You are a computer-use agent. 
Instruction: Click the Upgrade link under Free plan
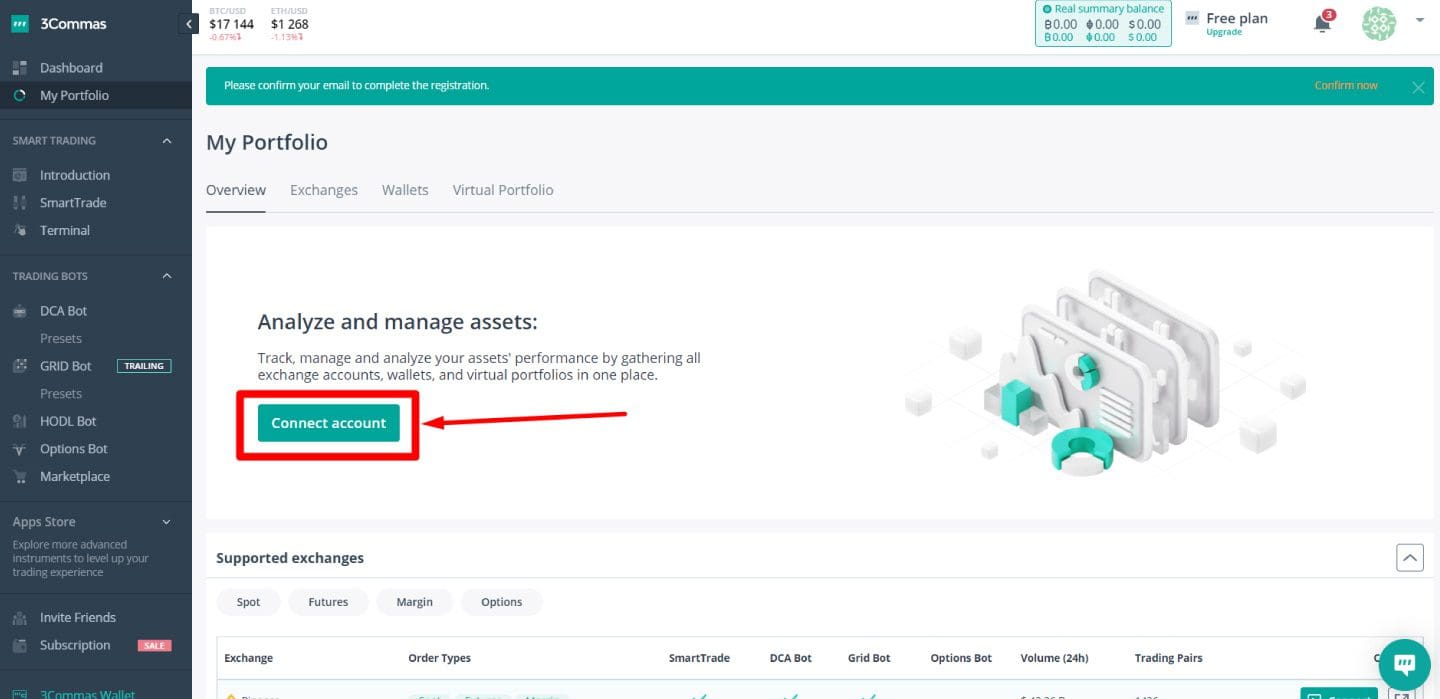[1224, 32]
